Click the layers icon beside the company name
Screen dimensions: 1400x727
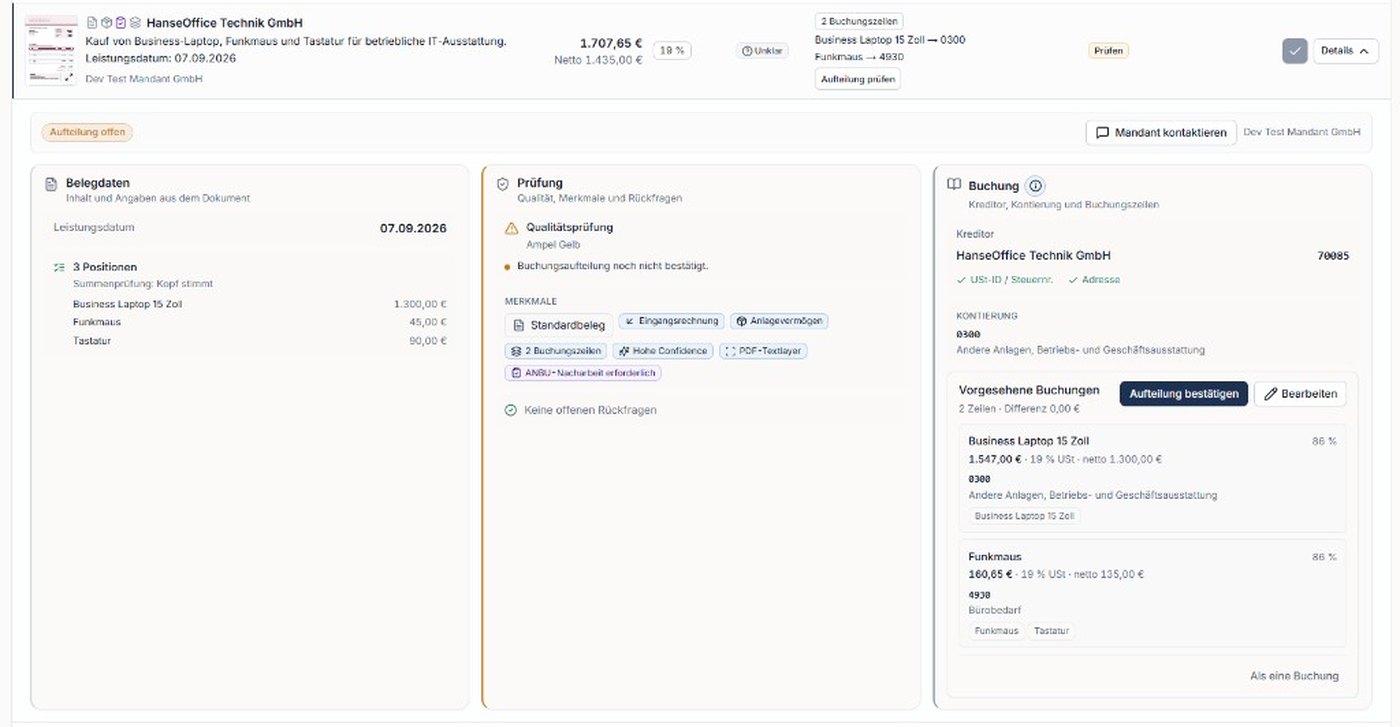[135, 22]
